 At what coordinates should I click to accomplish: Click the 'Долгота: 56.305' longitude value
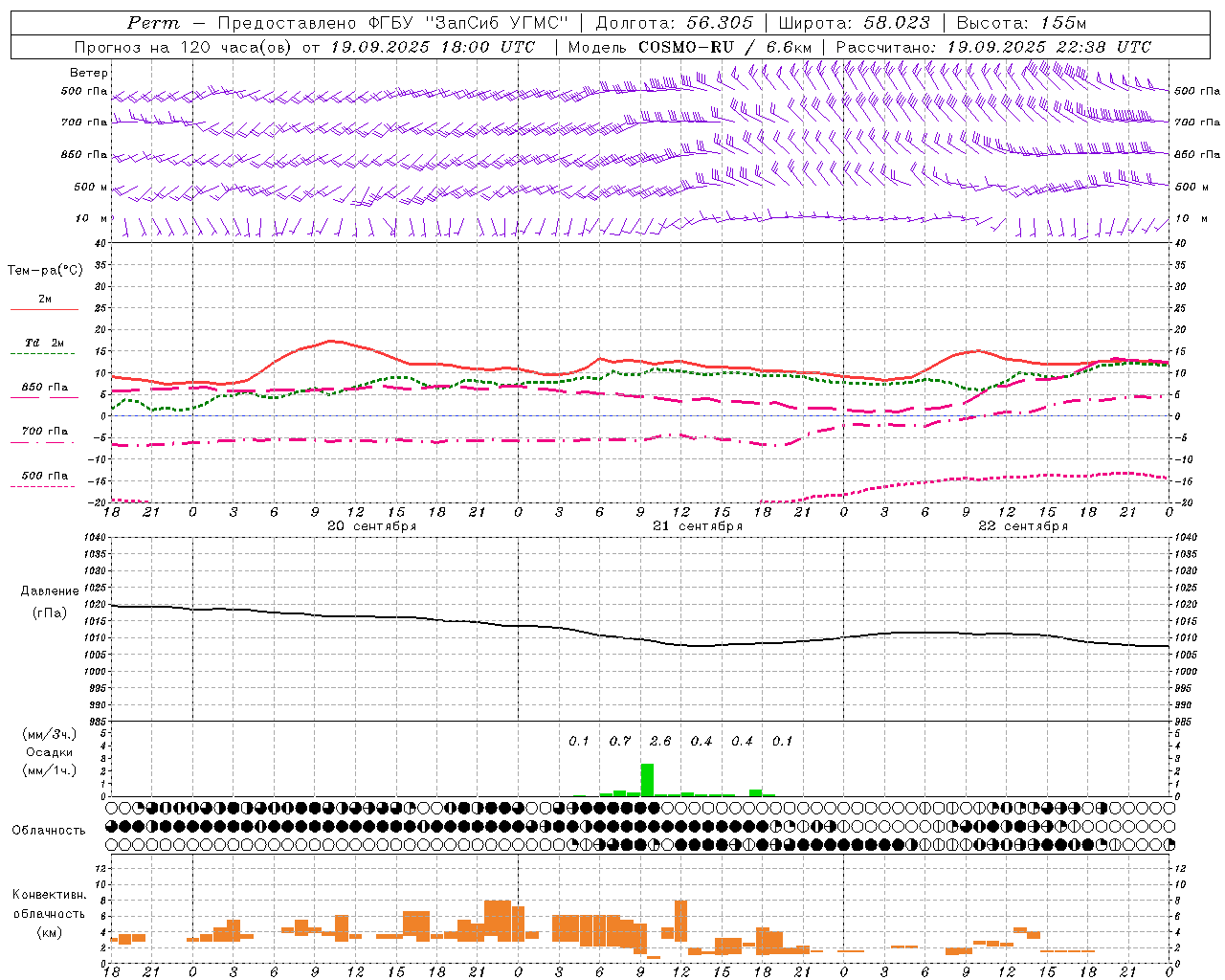[675, 23]
